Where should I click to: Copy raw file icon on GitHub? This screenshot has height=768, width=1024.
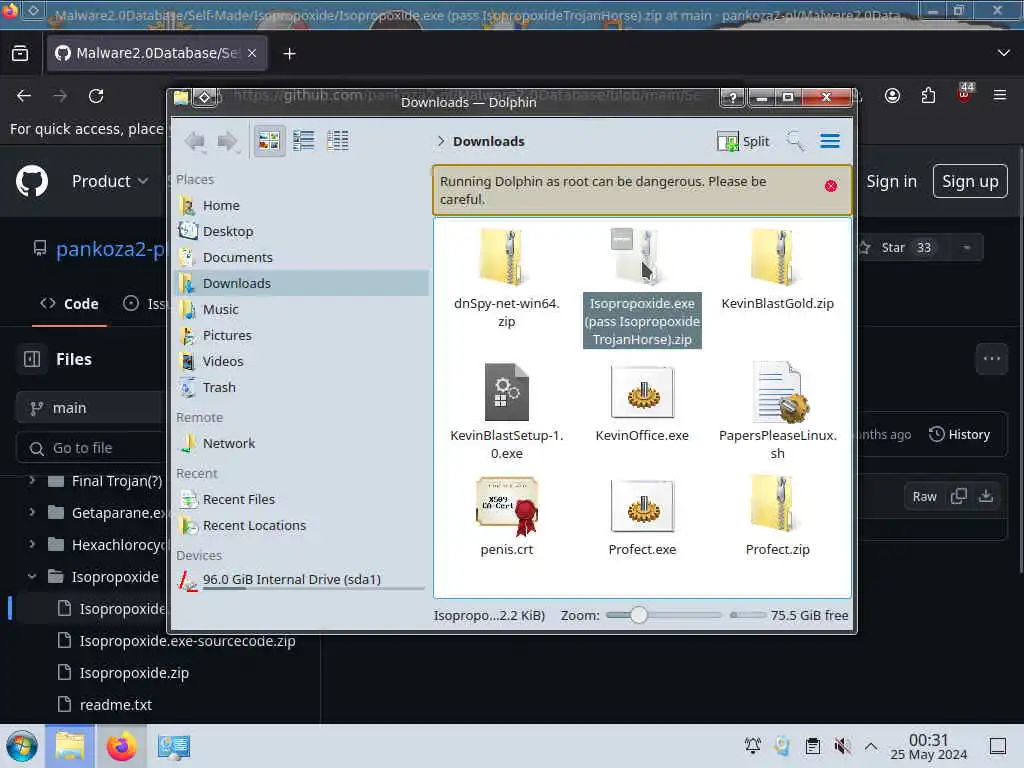pos(959,496)
